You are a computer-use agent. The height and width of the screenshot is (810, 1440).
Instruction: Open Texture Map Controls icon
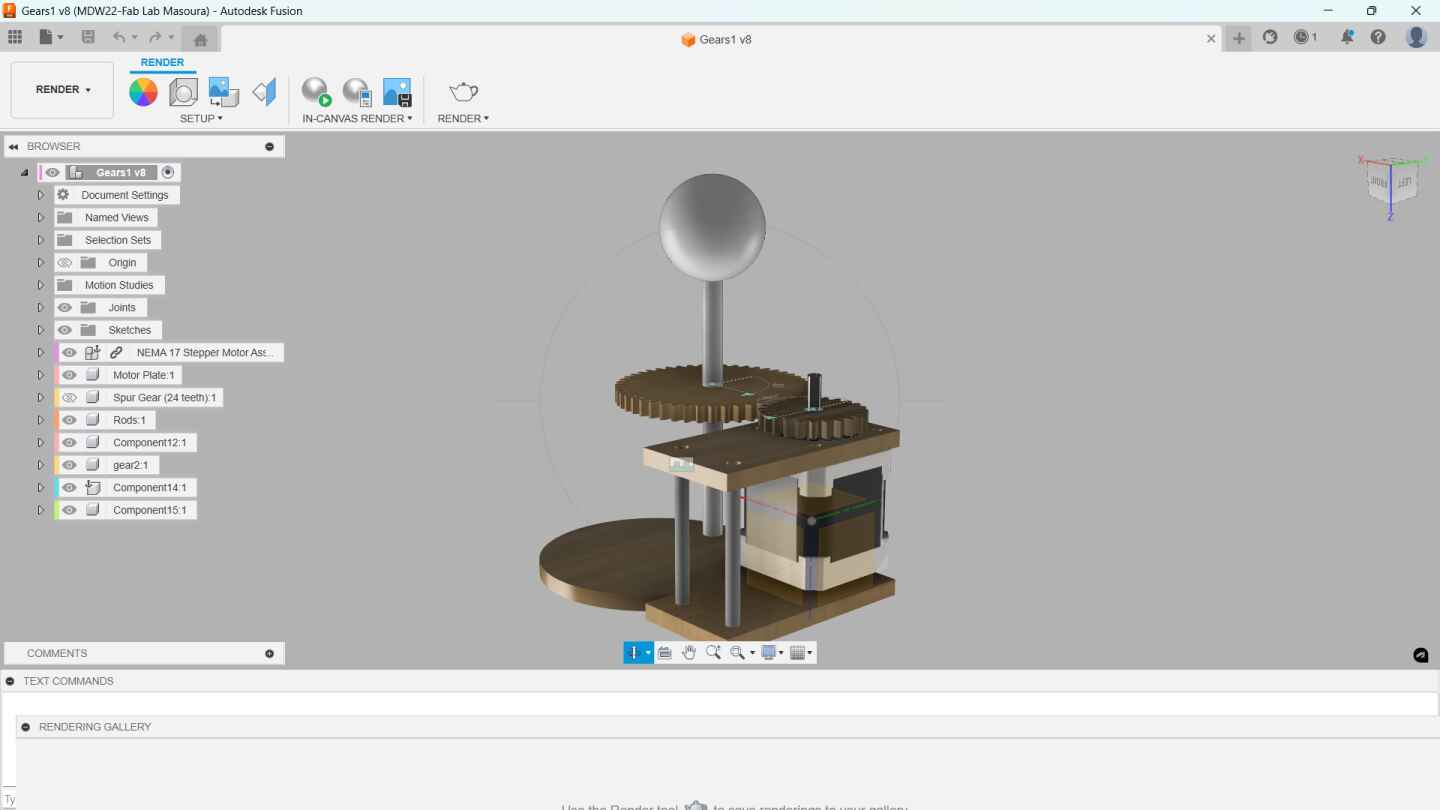264,92
